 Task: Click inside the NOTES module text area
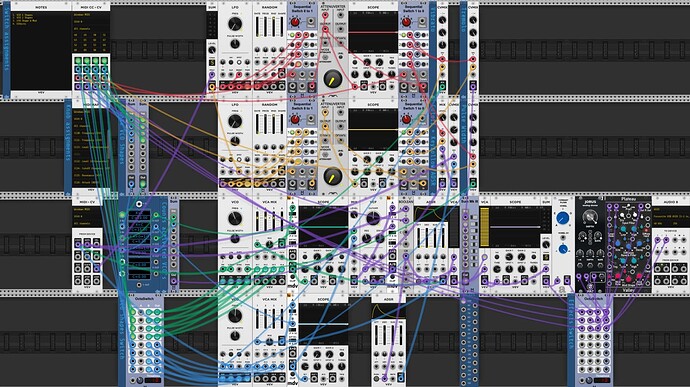pyautogui.click(x=41, y=51)
